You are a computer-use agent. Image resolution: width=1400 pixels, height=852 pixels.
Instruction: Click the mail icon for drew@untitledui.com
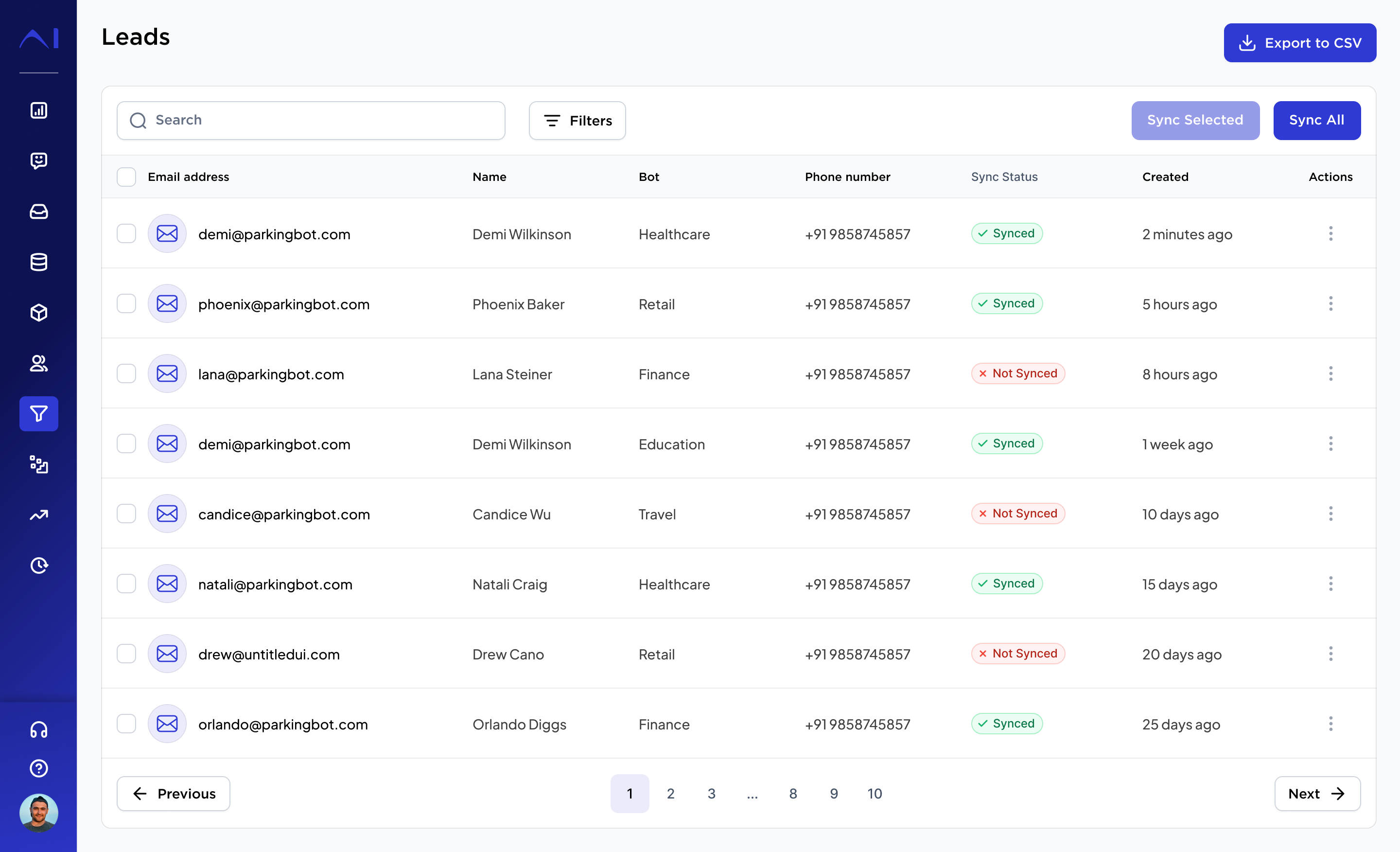[167, 654]
